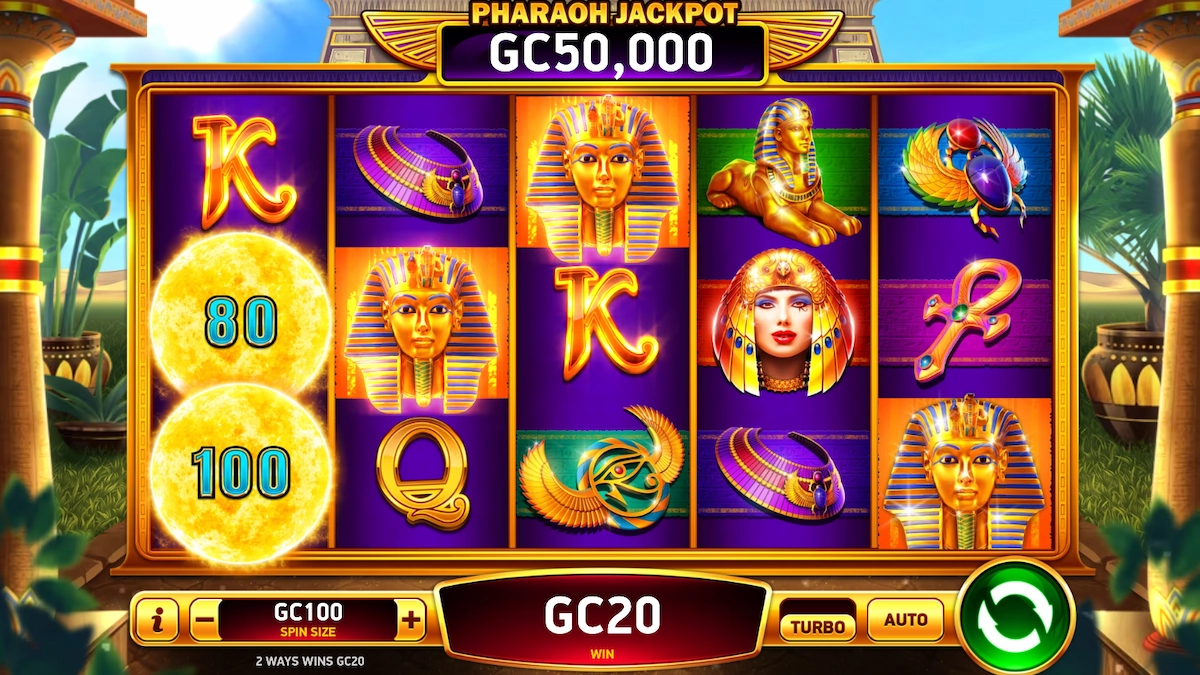Click the sun symbol showing 100

pyautogui.click(x=240, y=472)
